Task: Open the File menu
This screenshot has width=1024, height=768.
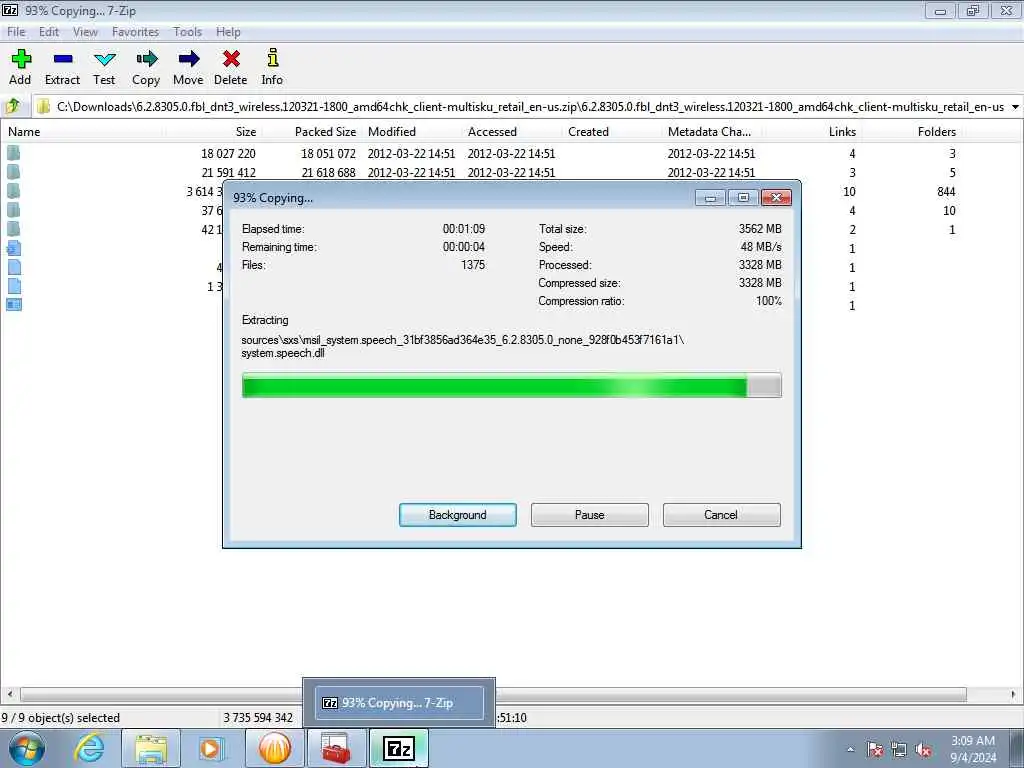Action: coord(16,31)
